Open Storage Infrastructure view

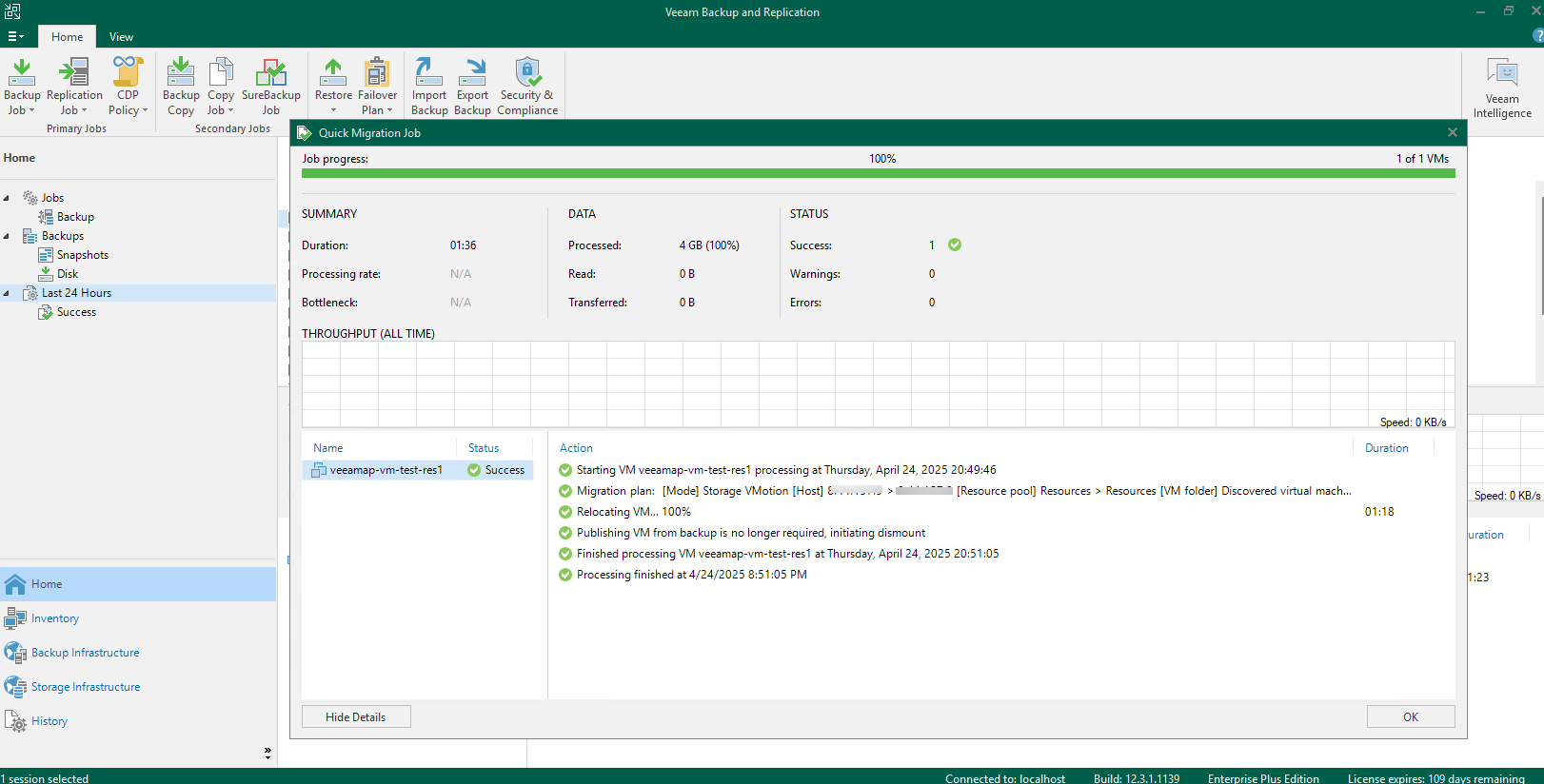(138, 687)
